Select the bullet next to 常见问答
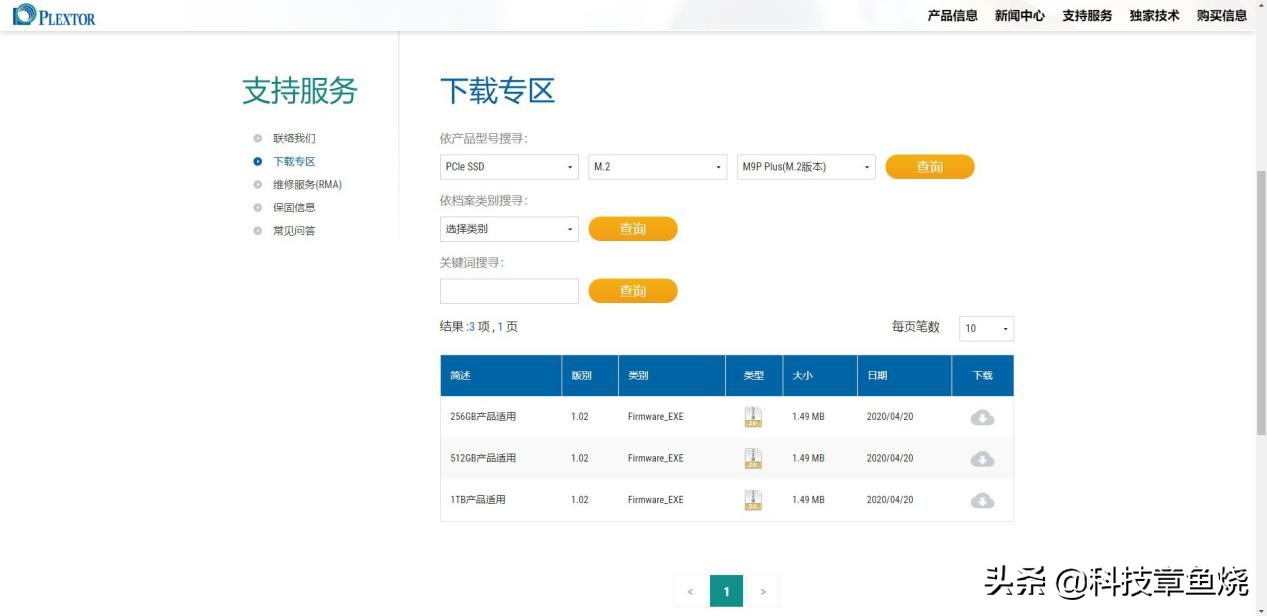1267x616 pixels. [260, 230]
